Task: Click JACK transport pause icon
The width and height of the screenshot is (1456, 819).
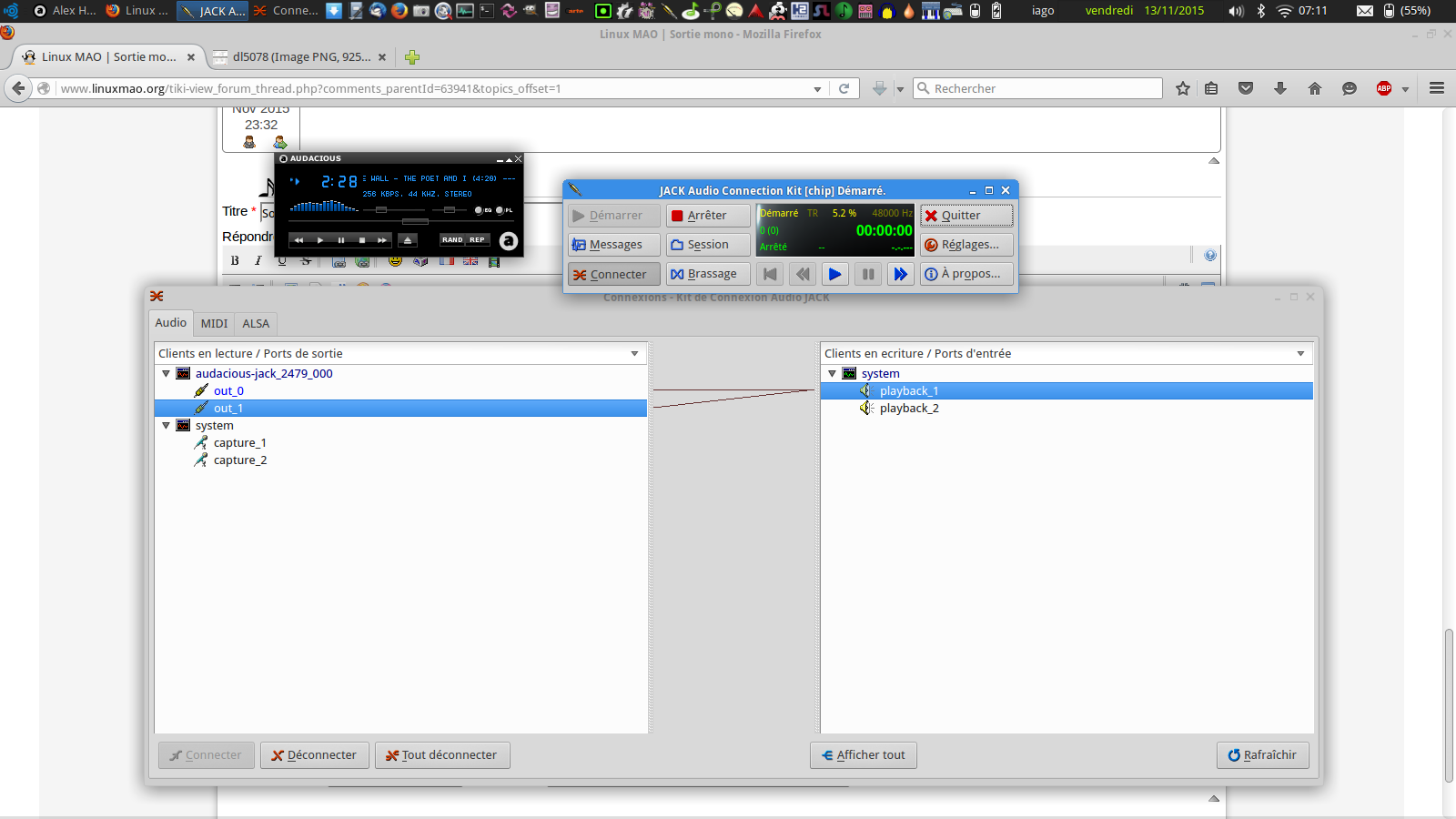Action: pos(868,274)
